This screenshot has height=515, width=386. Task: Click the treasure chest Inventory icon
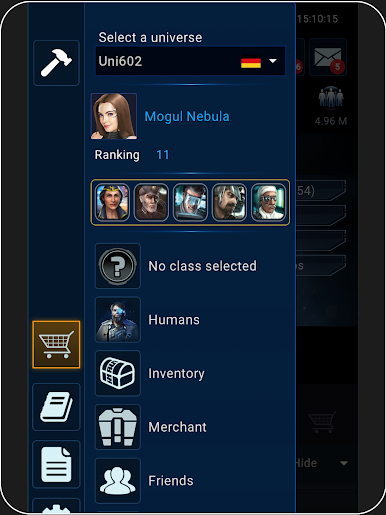click(118, 373)
